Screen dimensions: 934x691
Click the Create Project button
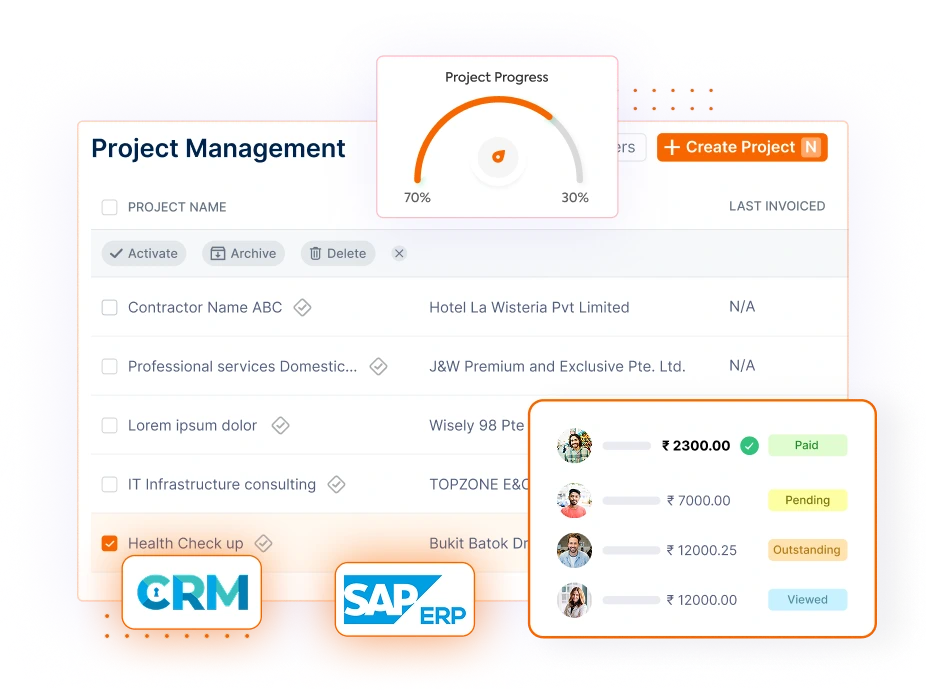[742, 147]
